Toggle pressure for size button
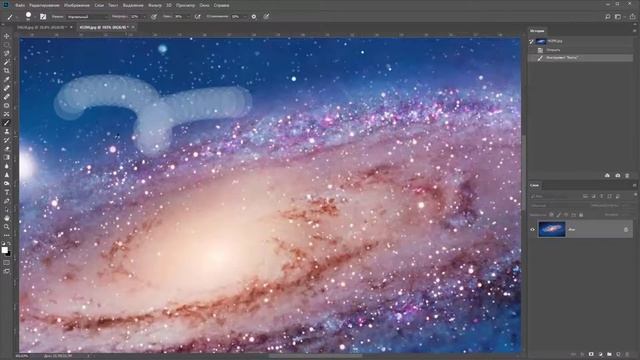The width and height of the screenshot is (640, 360). [266, 17]
